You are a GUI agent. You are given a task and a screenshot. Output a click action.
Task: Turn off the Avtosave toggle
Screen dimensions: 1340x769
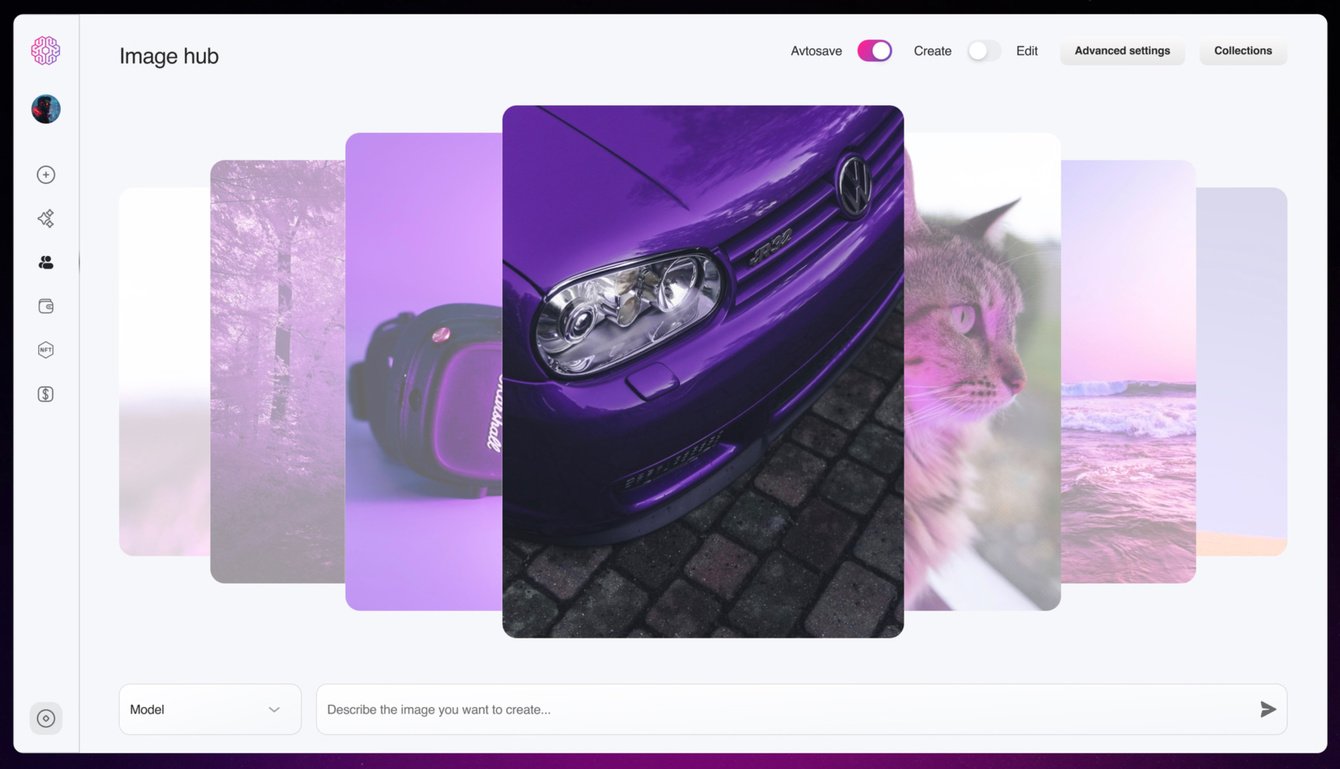pos(875,51)
